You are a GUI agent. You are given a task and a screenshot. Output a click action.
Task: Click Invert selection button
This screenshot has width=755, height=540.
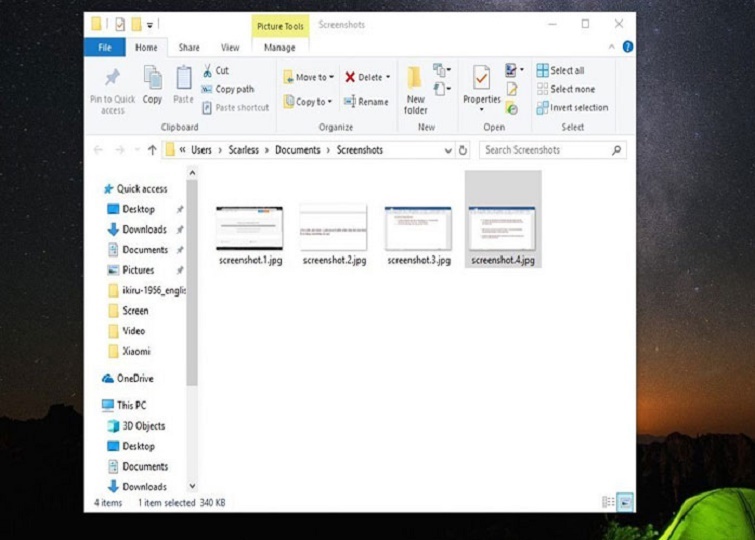pos(572,107)
